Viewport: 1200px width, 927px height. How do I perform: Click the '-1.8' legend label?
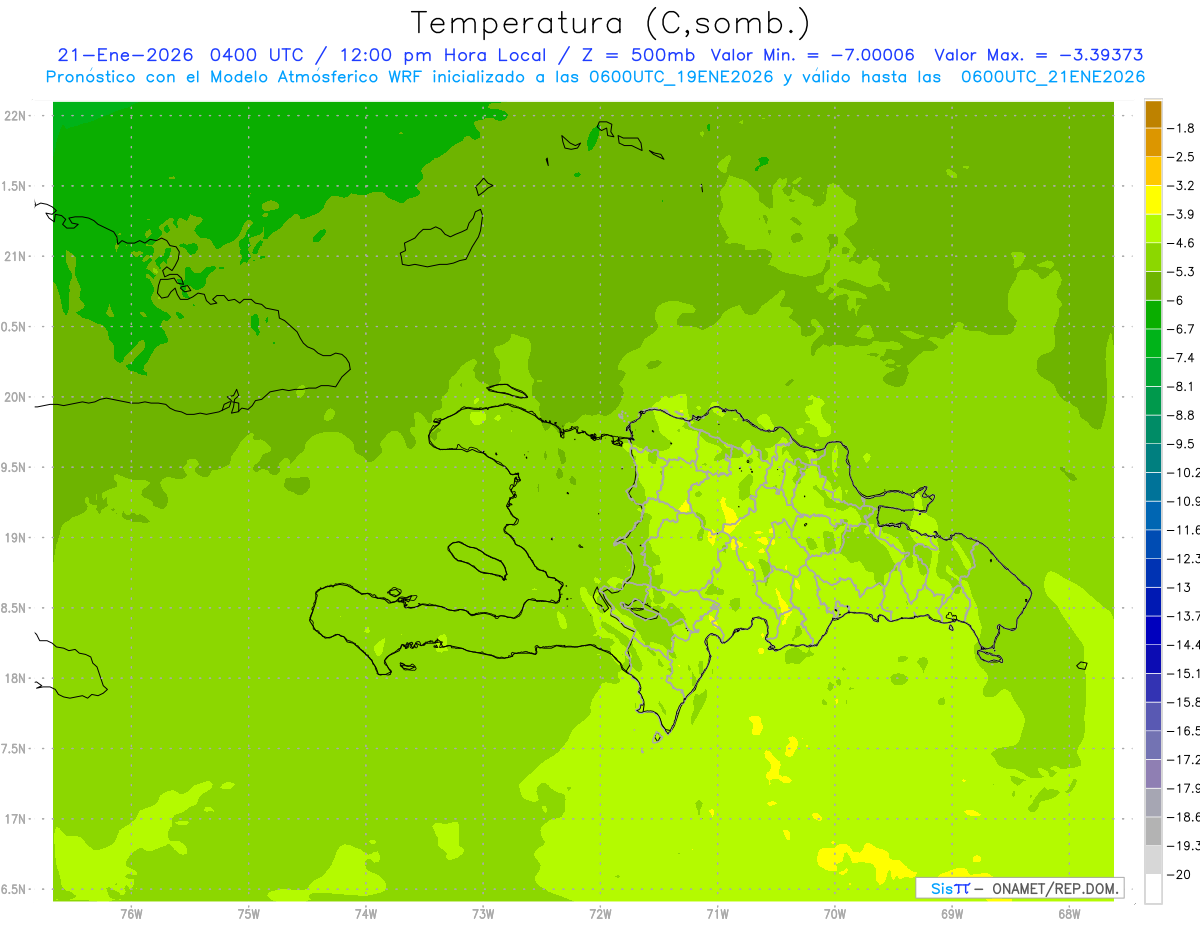pos(1183,128)
